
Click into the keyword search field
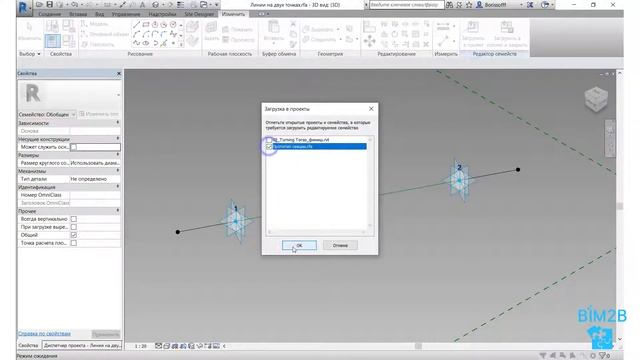[x=406, y=5]
